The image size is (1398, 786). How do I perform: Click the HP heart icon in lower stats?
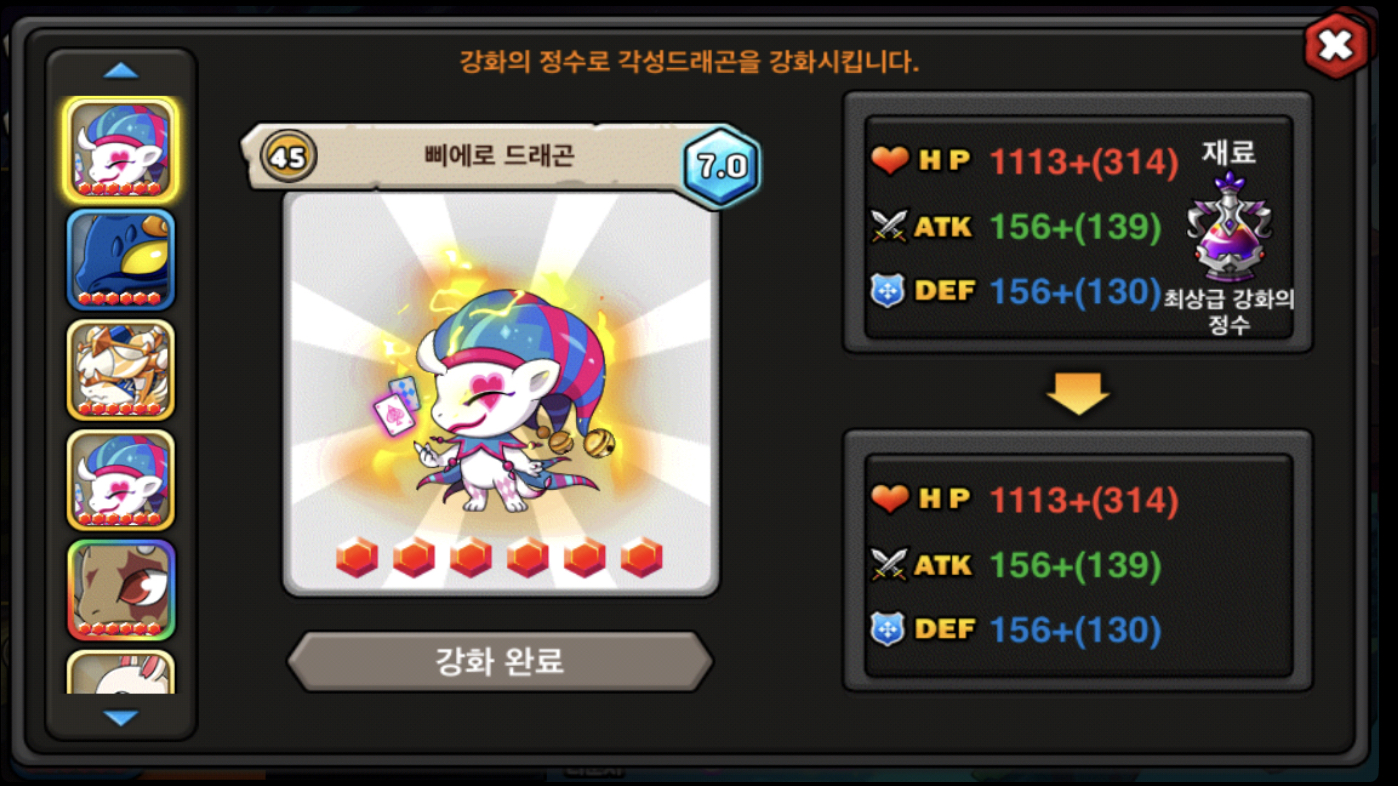pos(889,499)
